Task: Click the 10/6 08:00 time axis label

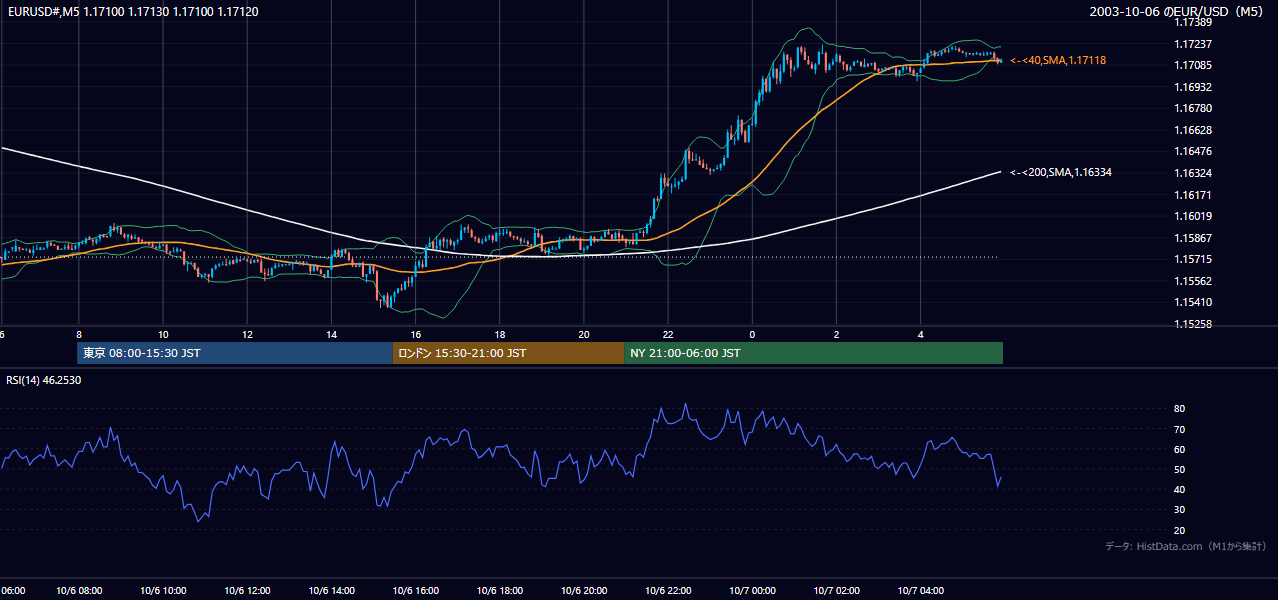Action: [x=77, y=591]
